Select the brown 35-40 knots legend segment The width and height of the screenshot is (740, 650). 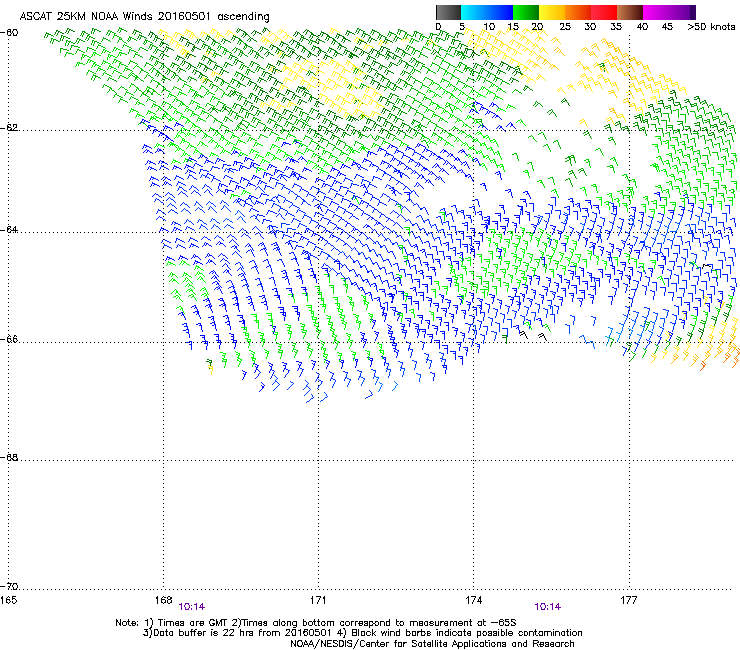pyautogui.click(x=630, y=12)
